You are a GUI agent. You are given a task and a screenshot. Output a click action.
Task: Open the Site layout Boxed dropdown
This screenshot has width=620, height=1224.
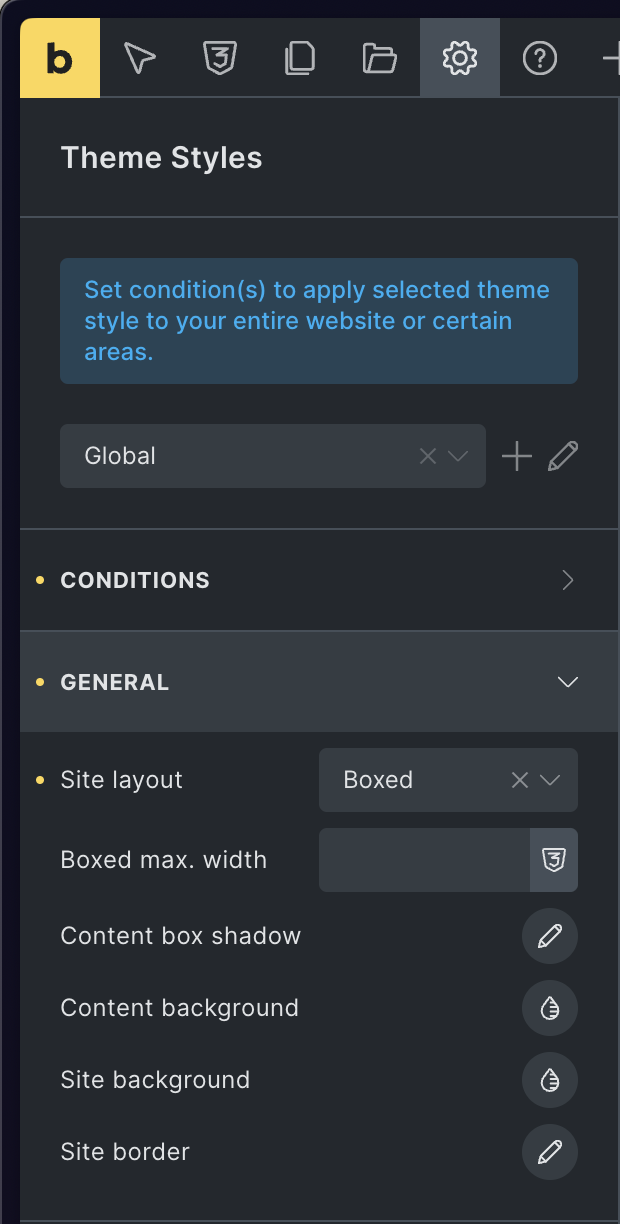pos(448,780)
